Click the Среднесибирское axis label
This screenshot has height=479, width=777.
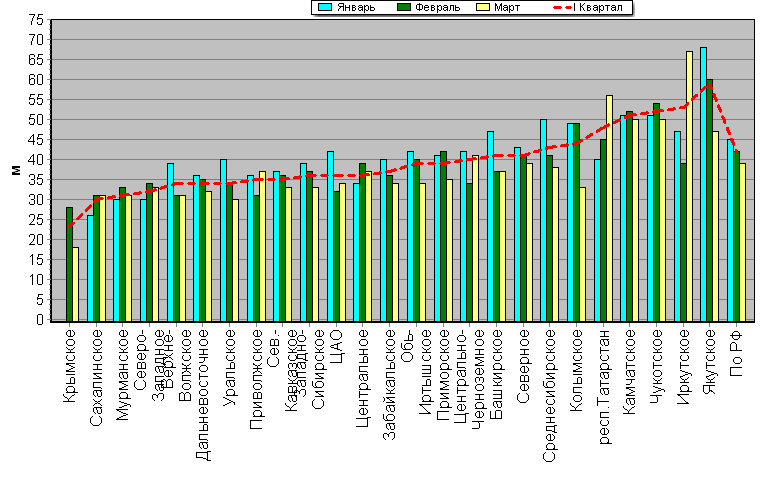coord(550,395)
